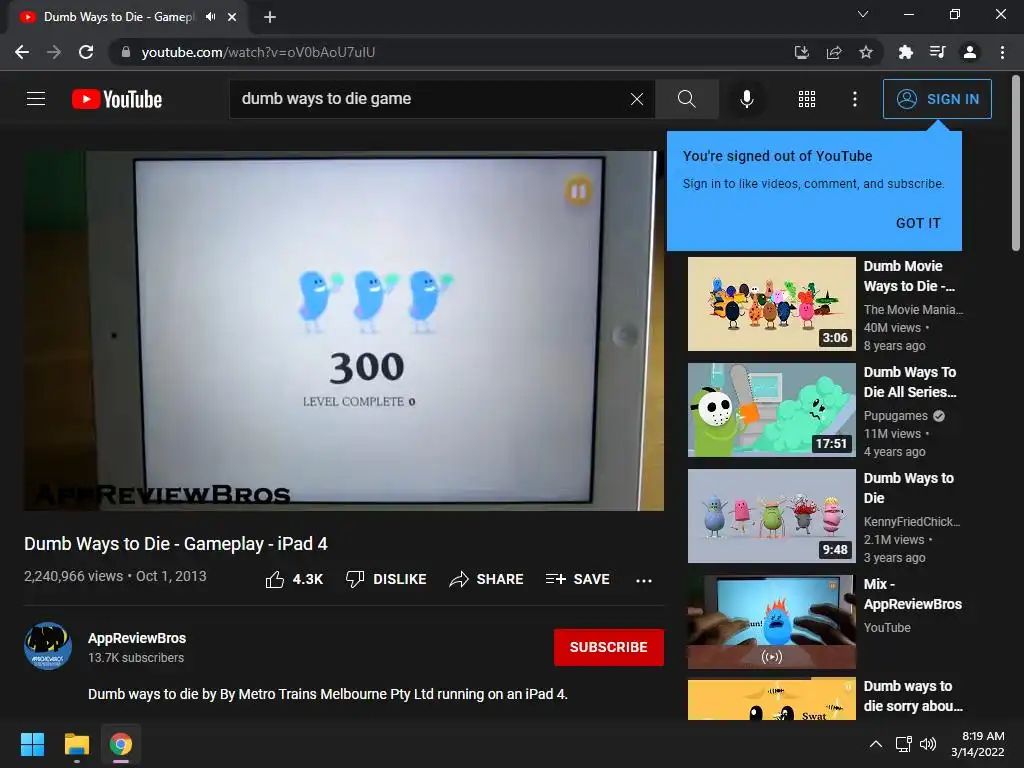Open Dumb ways to die sorry video title
Image resolution: width=1024 pixels, height=768 pixels.
click(913, 696)
